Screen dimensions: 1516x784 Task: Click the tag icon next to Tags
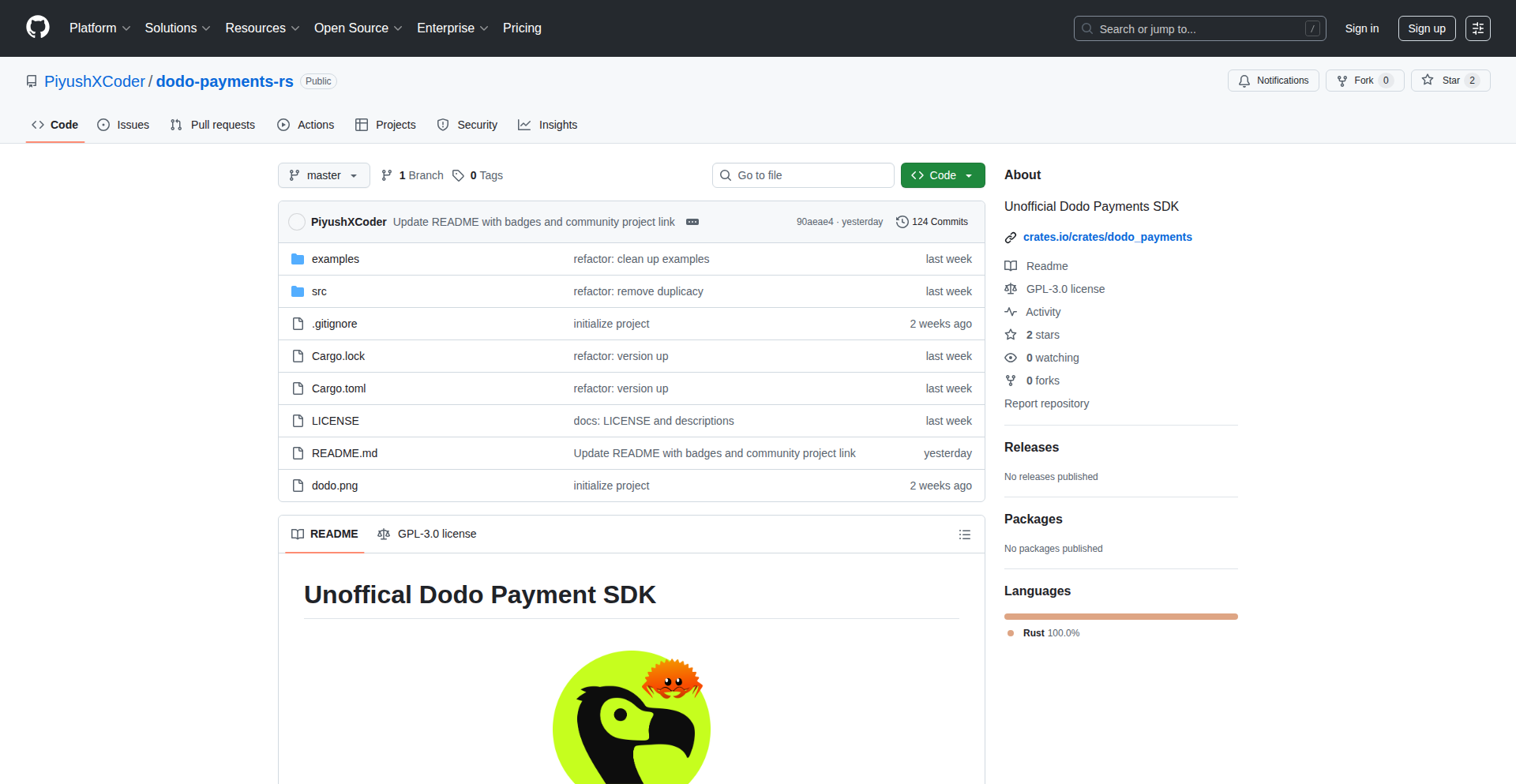point(458,175)
